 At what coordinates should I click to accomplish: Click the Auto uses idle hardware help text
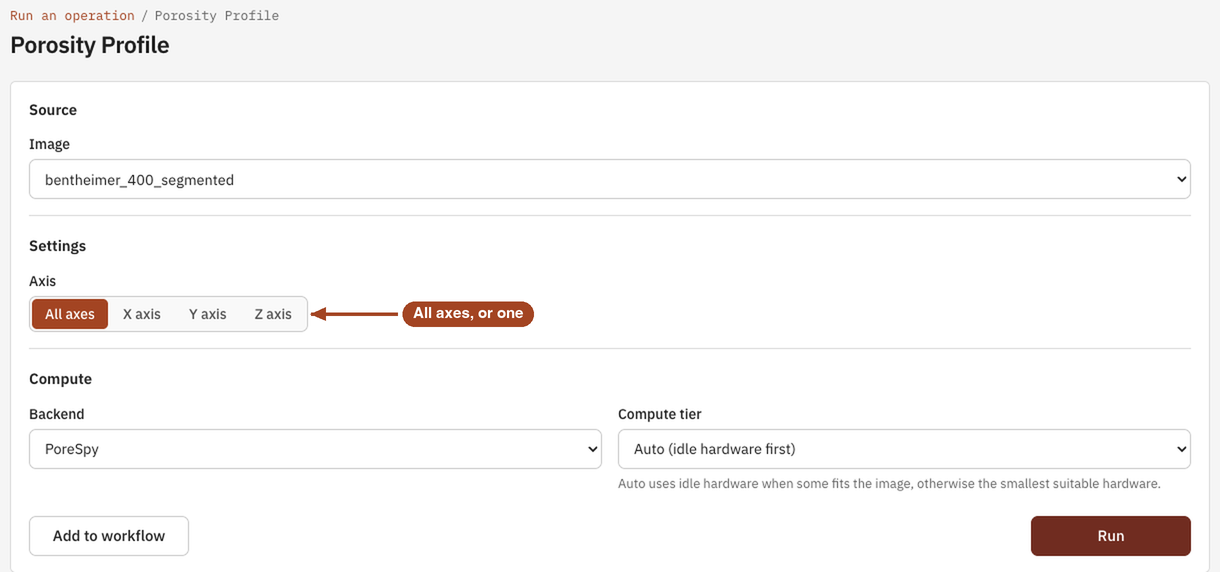pyautogui.click(x=889, y=484)
